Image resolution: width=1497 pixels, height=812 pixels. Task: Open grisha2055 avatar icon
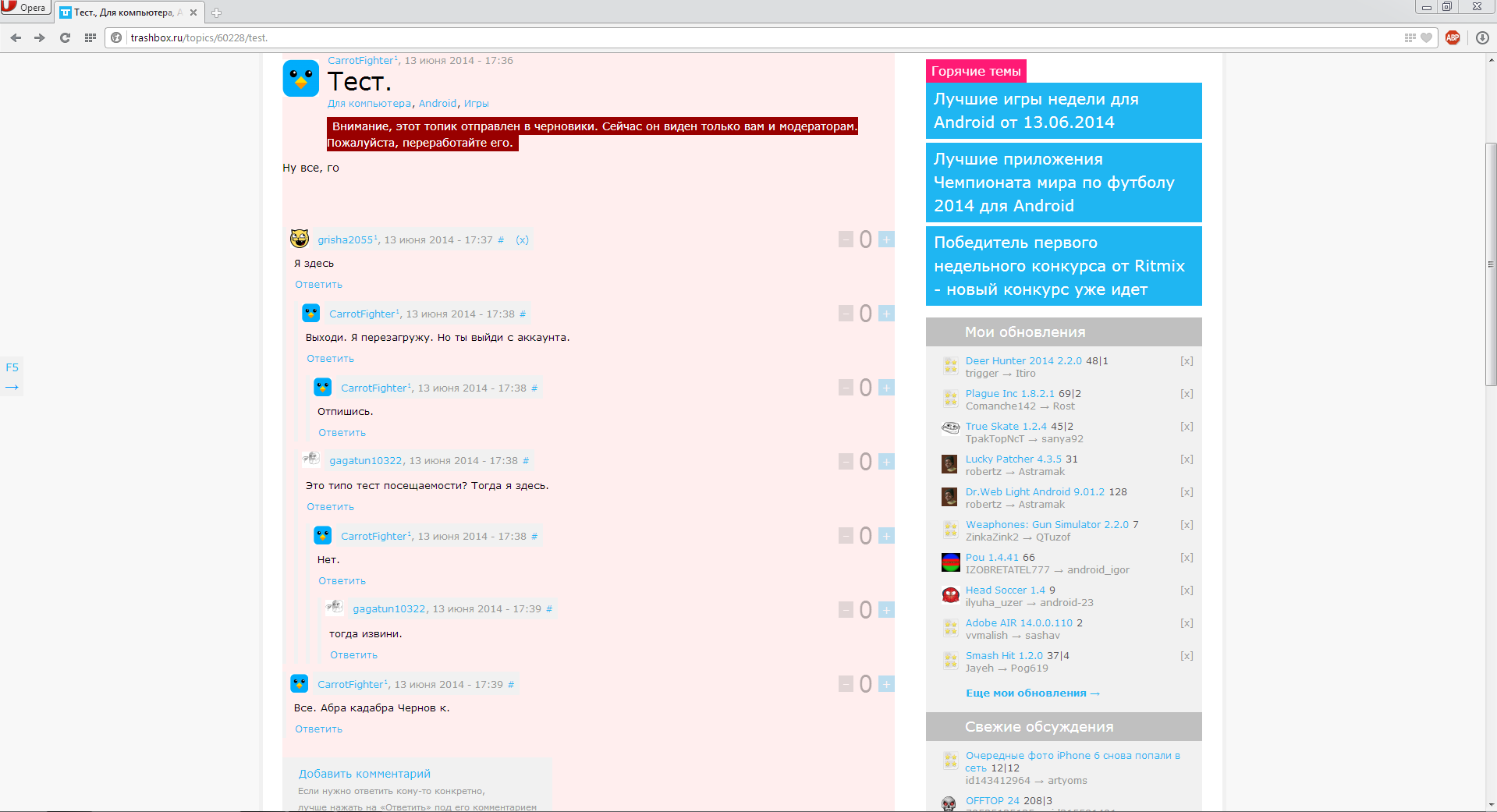pyautogui.click(x=300, y=239)
